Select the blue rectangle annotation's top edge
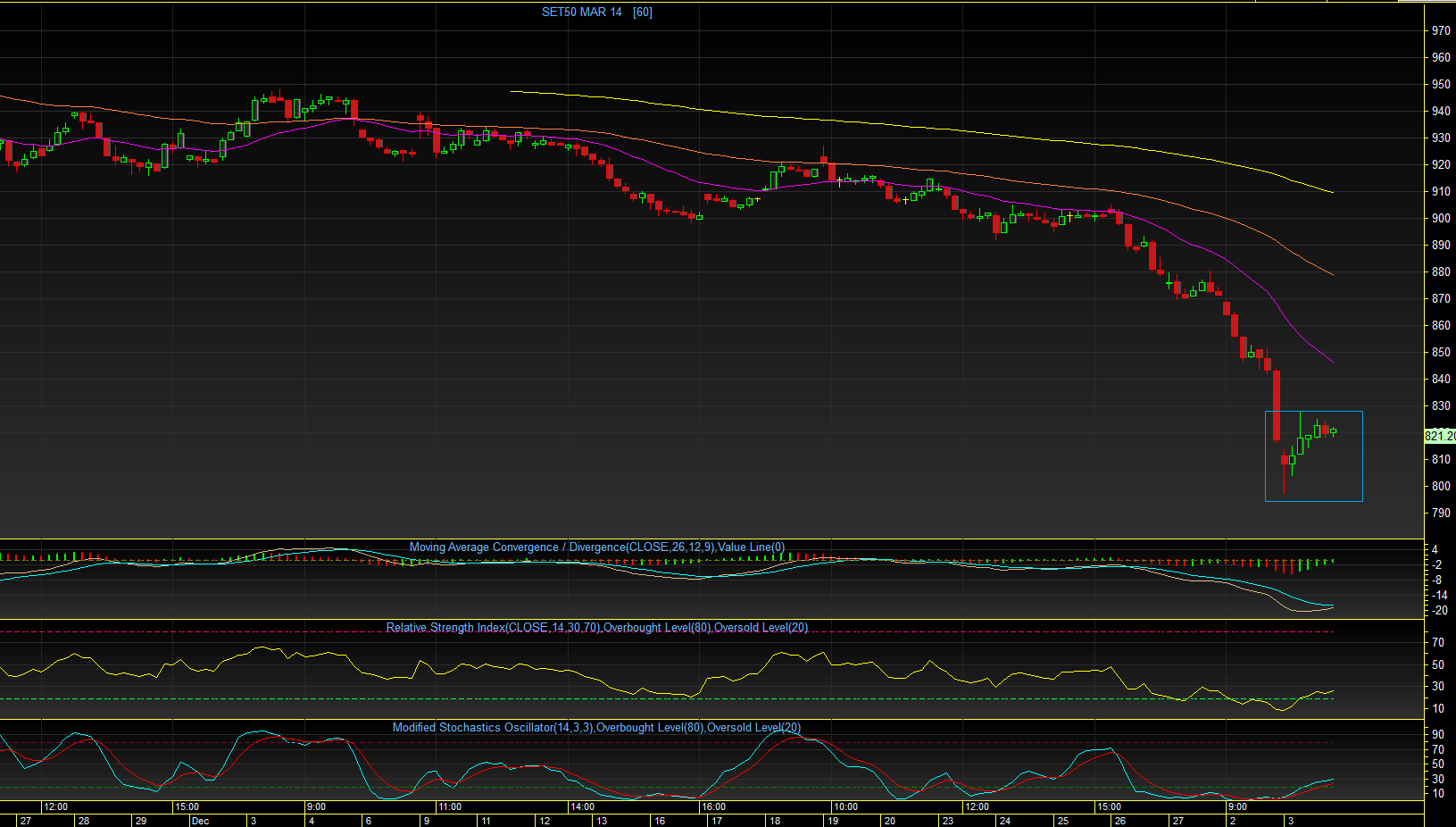The width and height of the screenshot is (1456, 827). [1313, 412]
